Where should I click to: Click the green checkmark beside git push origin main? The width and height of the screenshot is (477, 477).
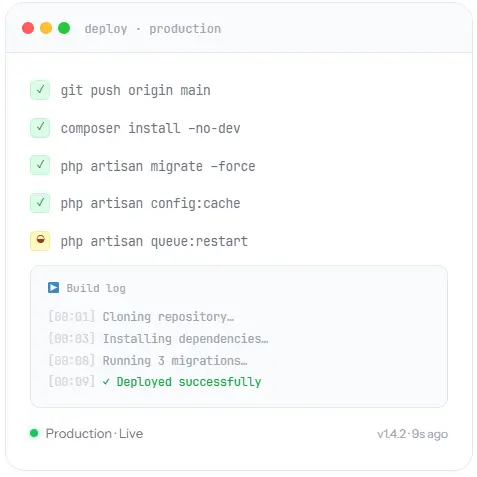tap(40, 90)
